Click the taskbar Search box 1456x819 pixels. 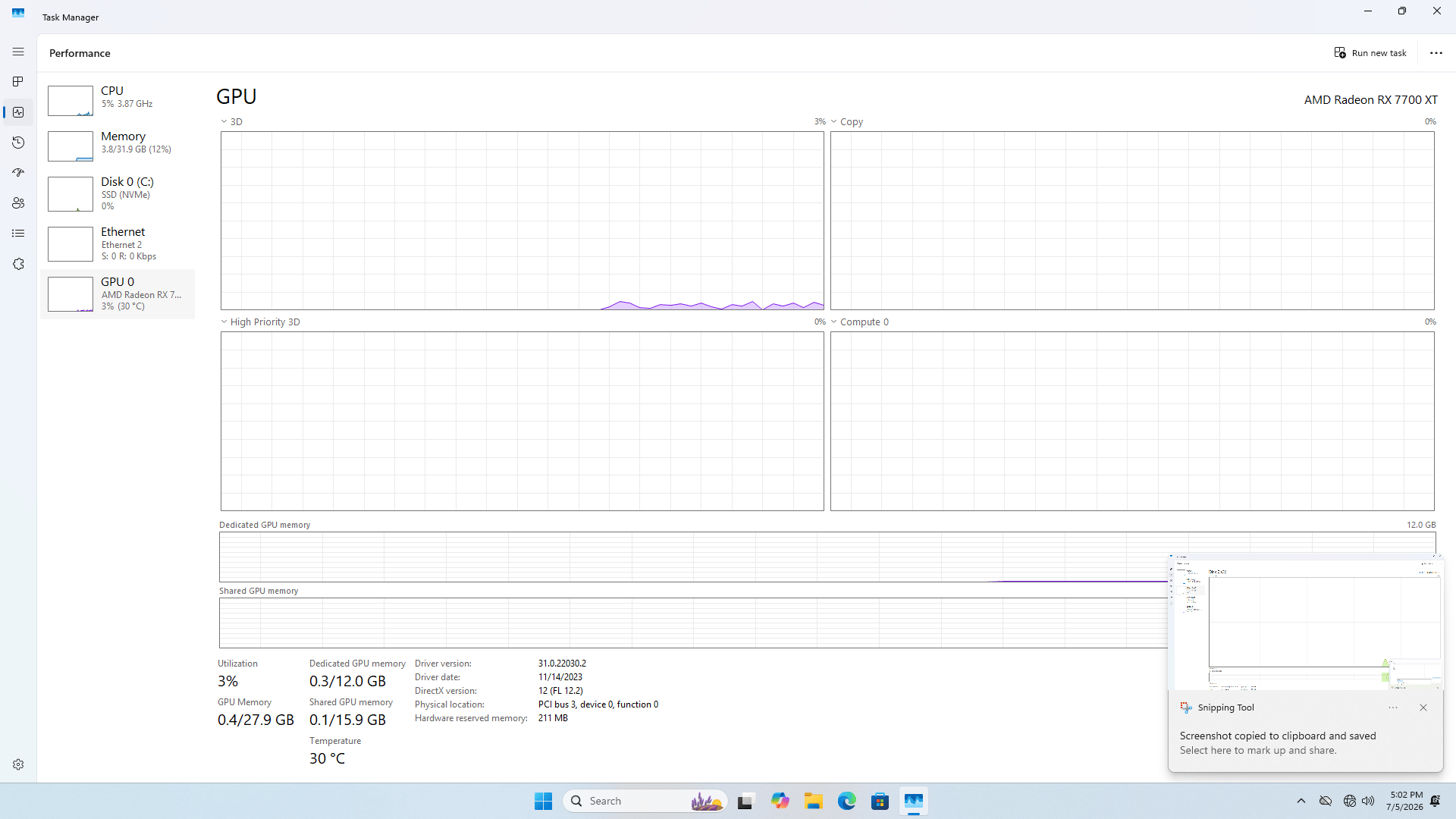pos(645,801)
